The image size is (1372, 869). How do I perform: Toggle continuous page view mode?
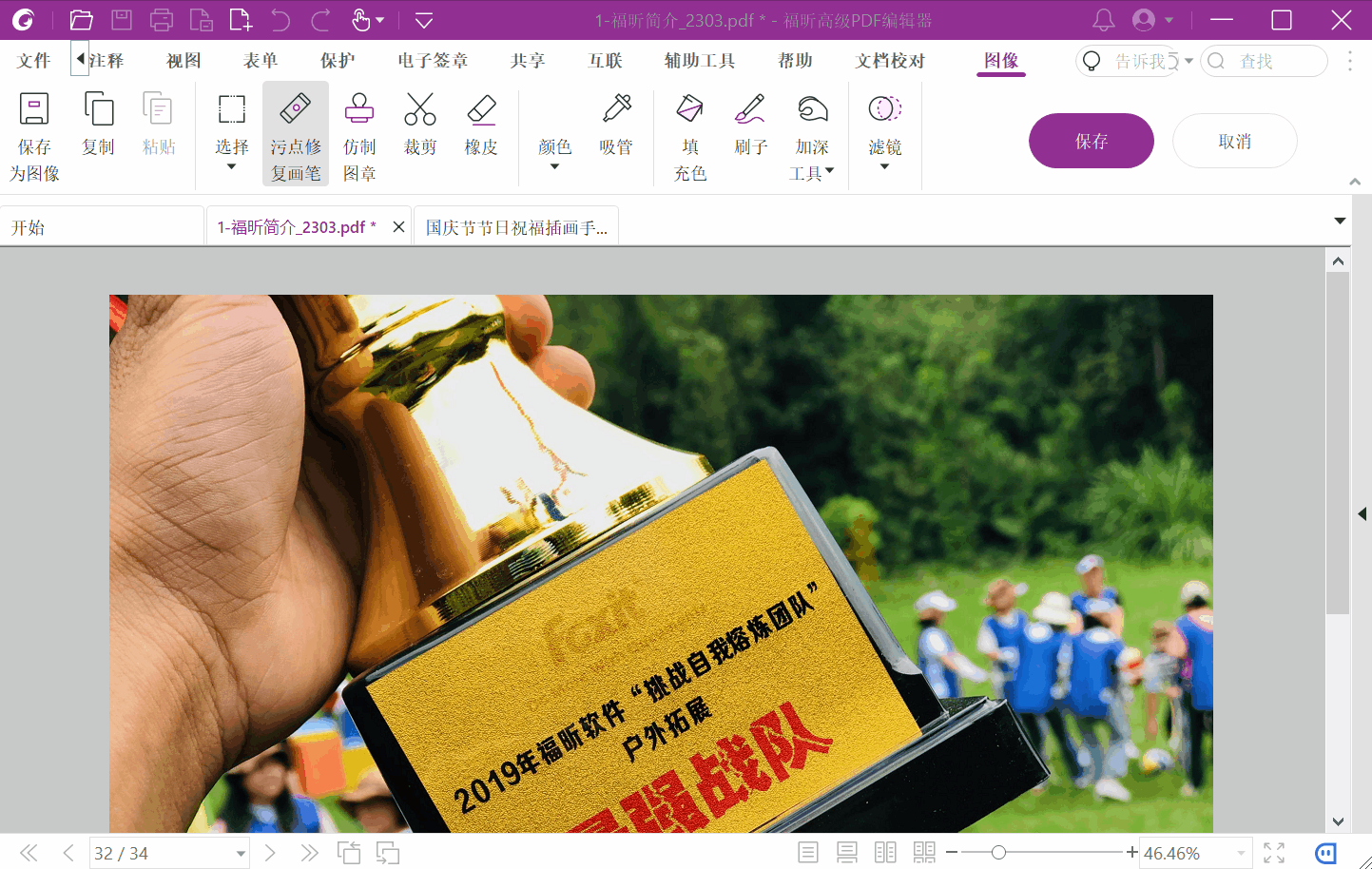click(847, 853)
